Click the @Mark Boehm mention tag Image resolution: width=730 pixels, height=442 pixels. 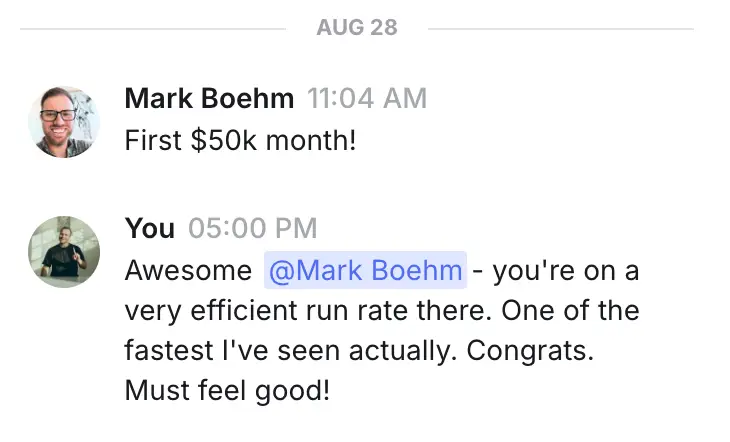tap(365, 270)
